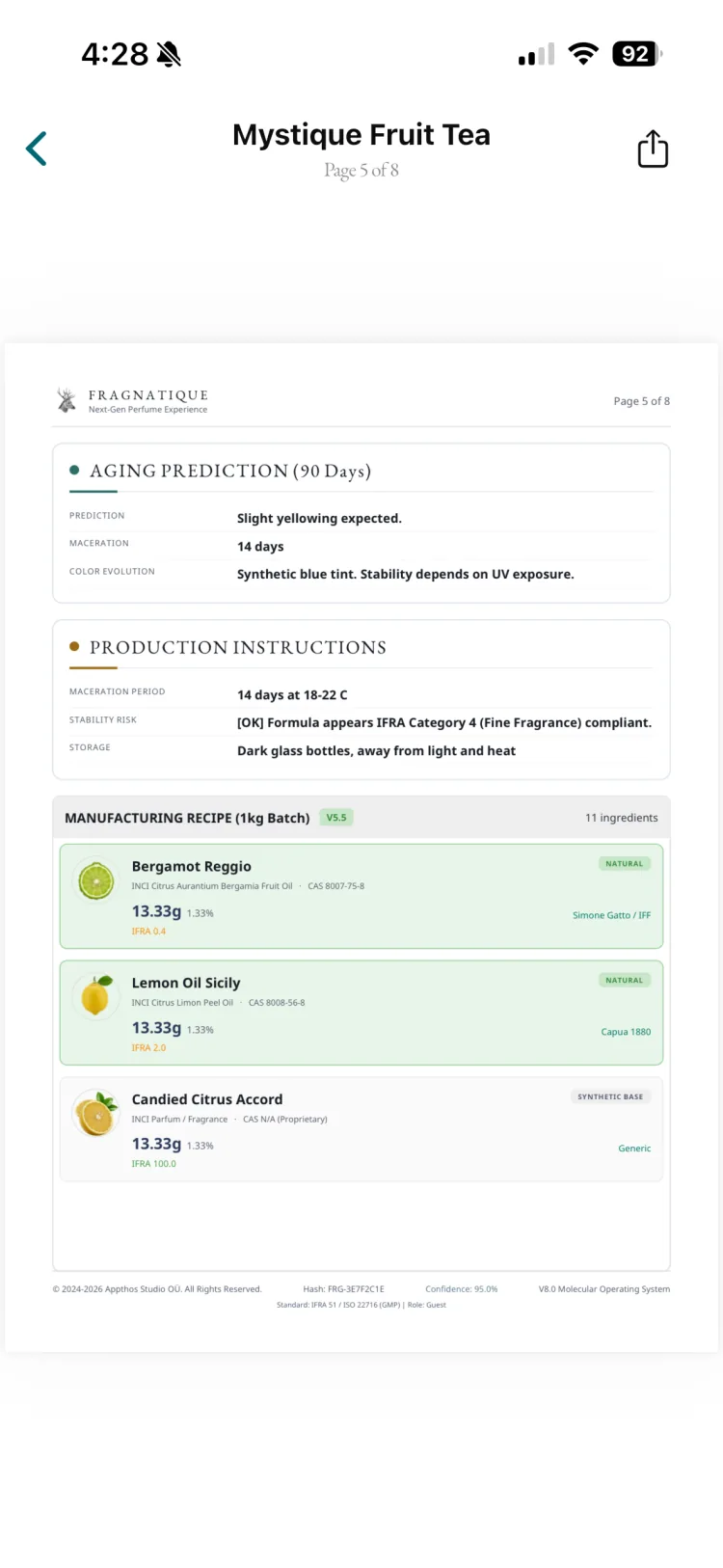Tap the cellular signal bars
This screenshot has width=723, height=1568.
pos(536,55)
